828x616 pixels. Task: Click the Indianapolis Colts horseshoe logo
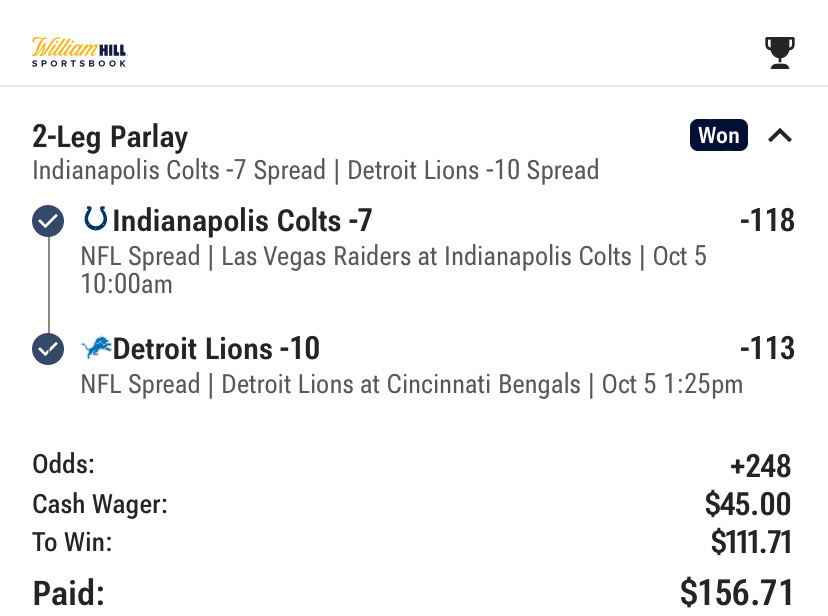tap(96, 218)
